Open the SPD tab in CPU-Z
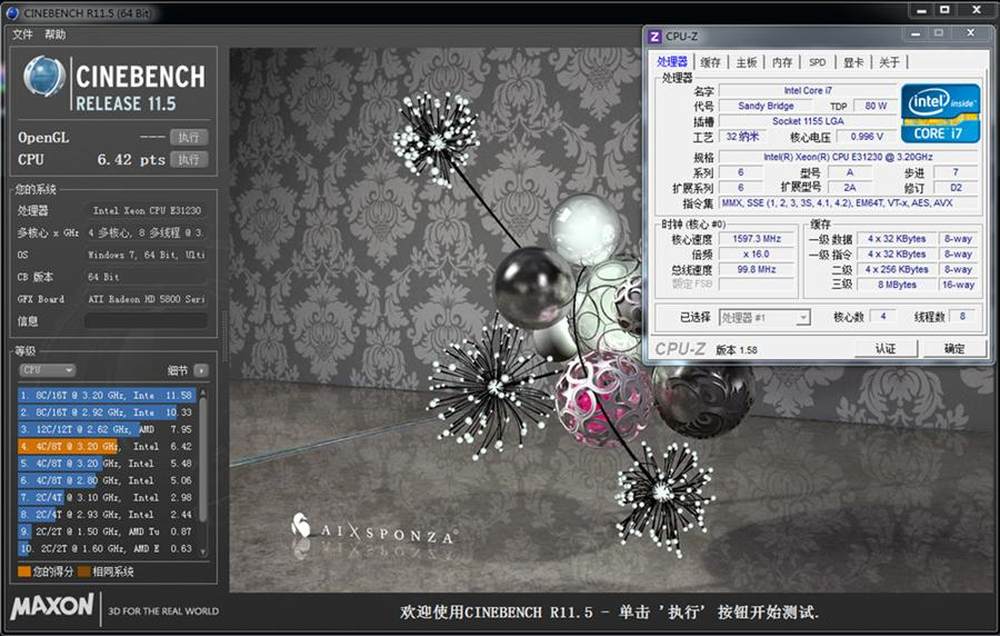Image resolution: width=1000 pixels, height=636 pixels. 817,62
